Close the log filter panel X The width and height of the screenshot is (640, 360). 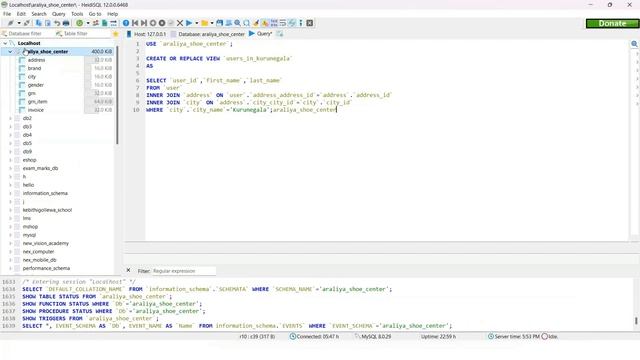click(x=128, y=270)
